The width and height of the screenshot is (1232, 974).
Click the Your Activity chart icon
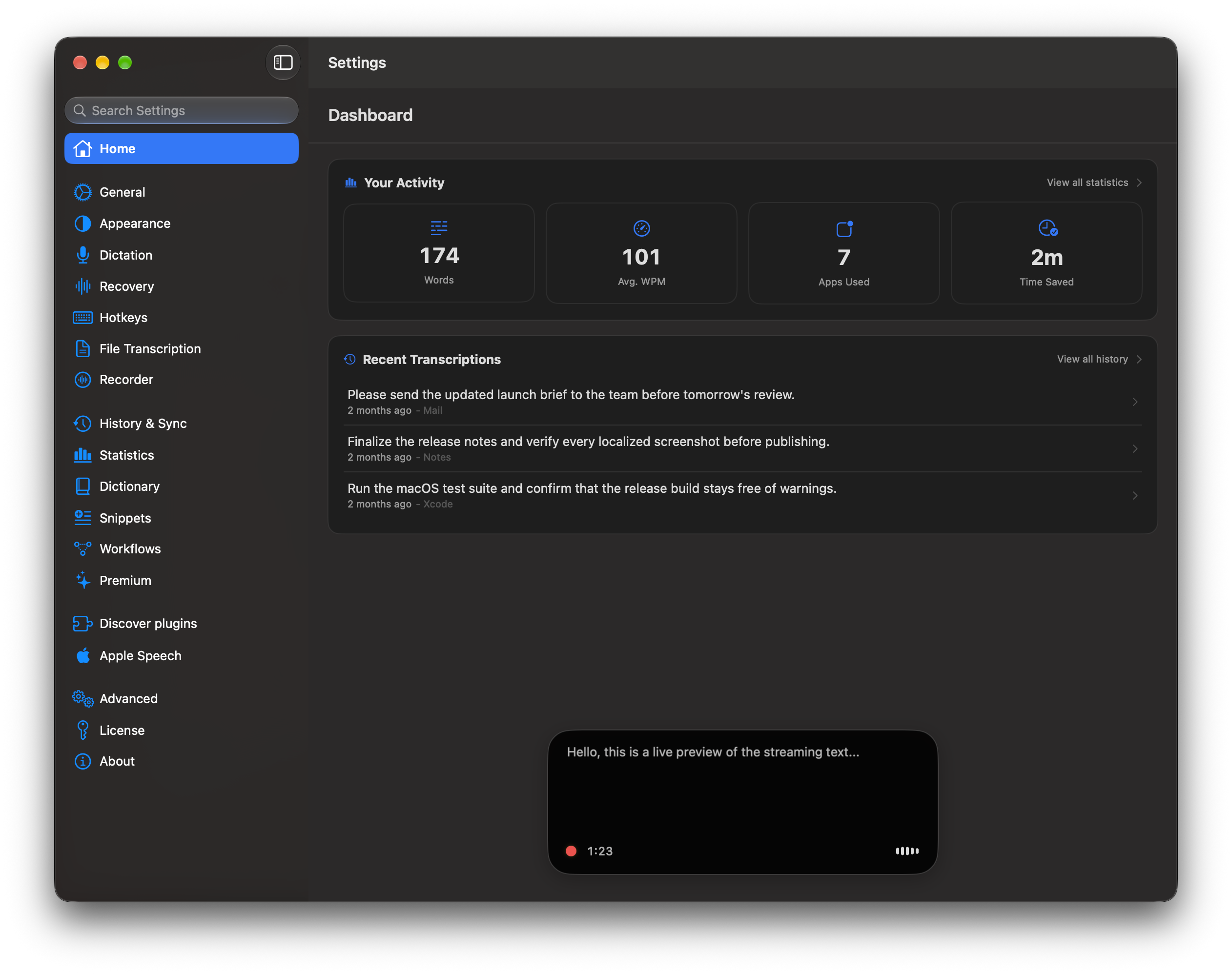tap(351, 183)
